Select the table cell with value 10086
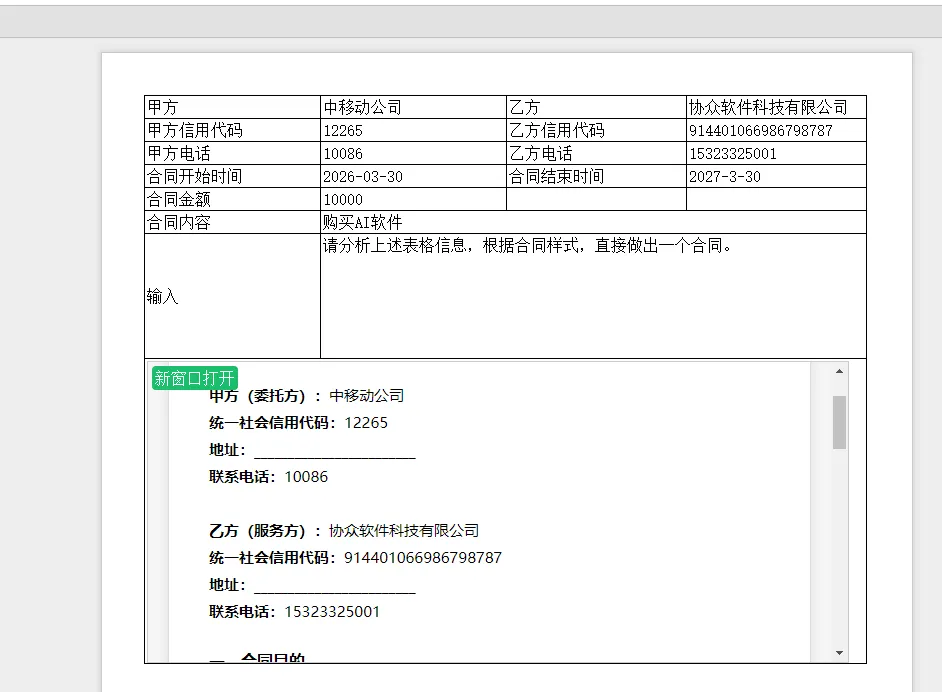The image size is (942, 692). pyautogui.click(x=413, y=153)
